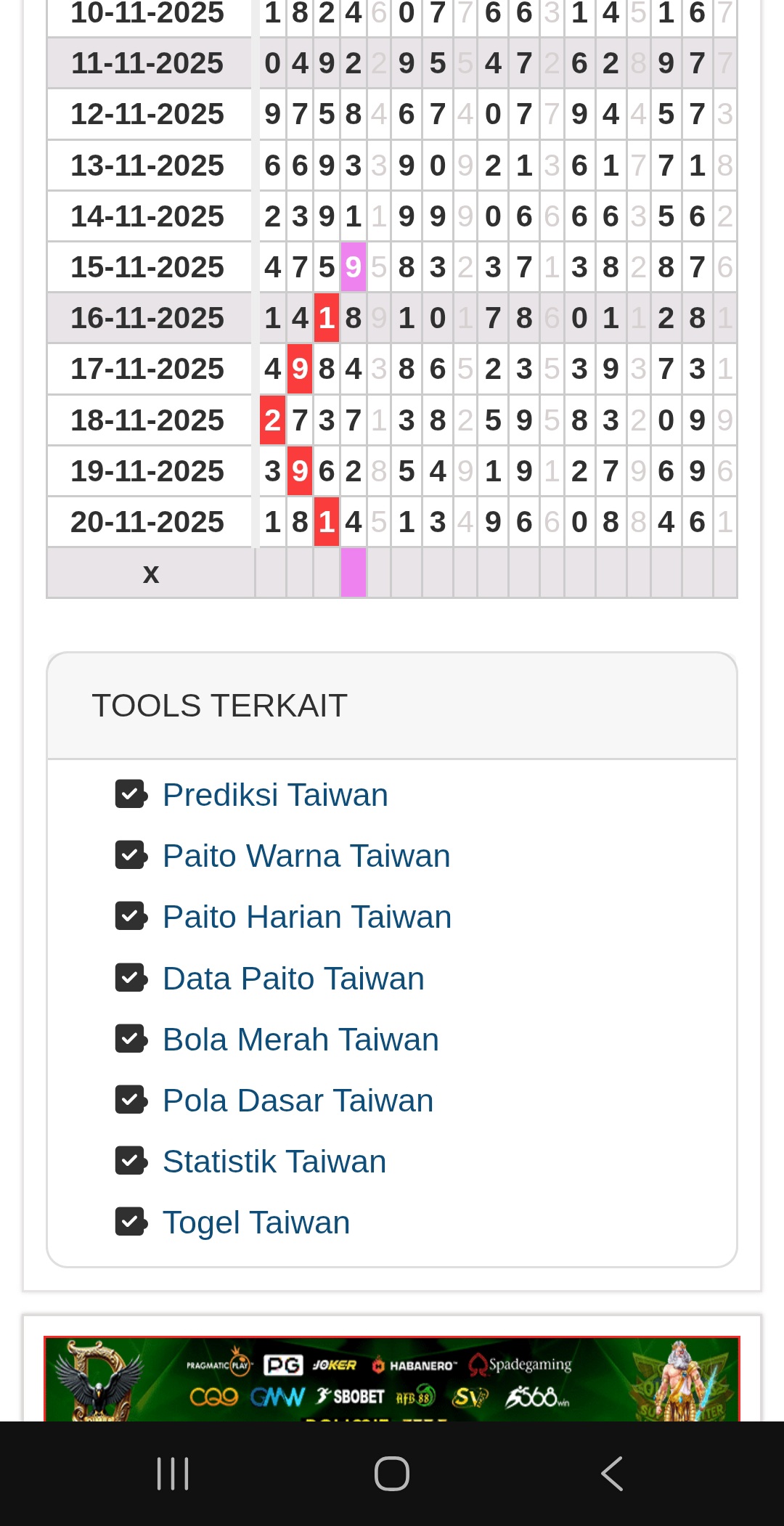Click the checkmark icon beside Prediksi Taiwan

tap(131, 794)
